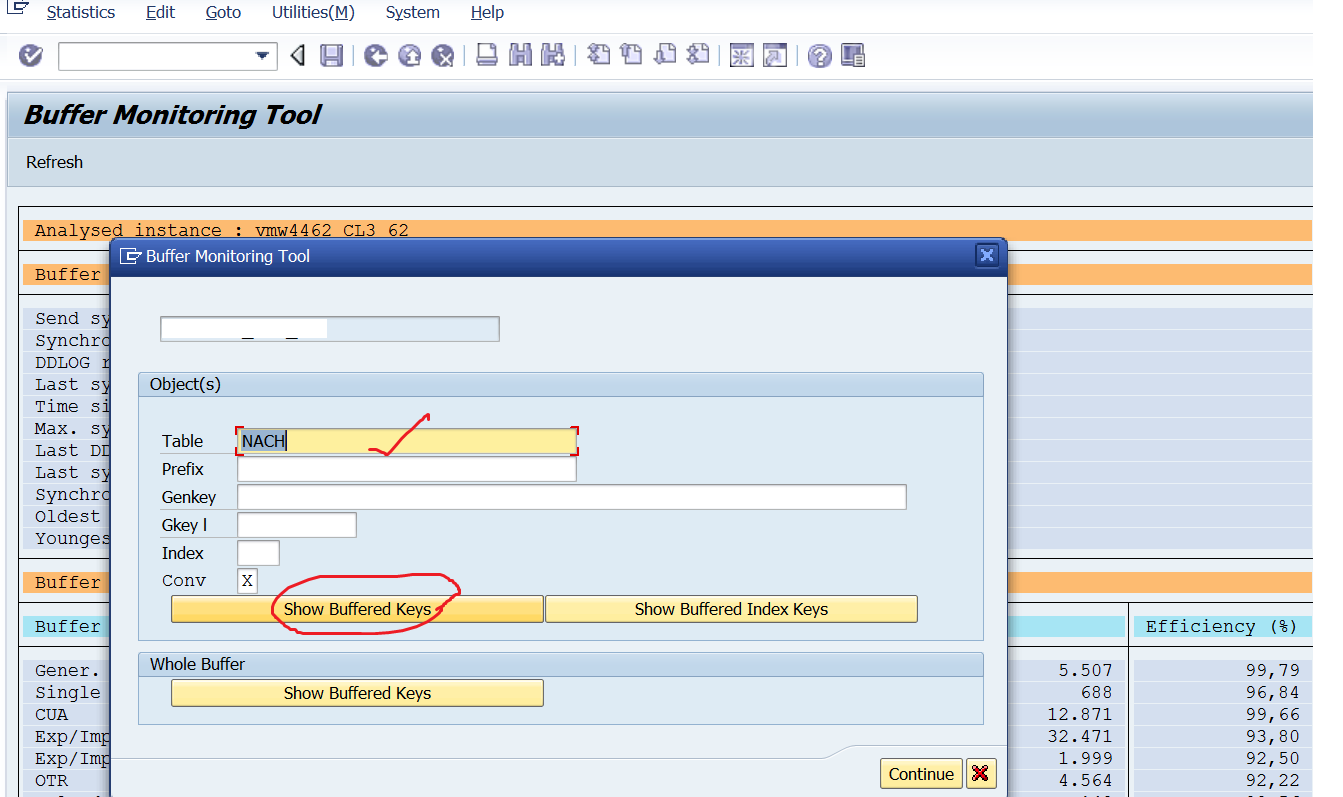Click the Refresh action below the title
The width and height of the screenshot is (1343, 797).
click(x=54, y=162)
